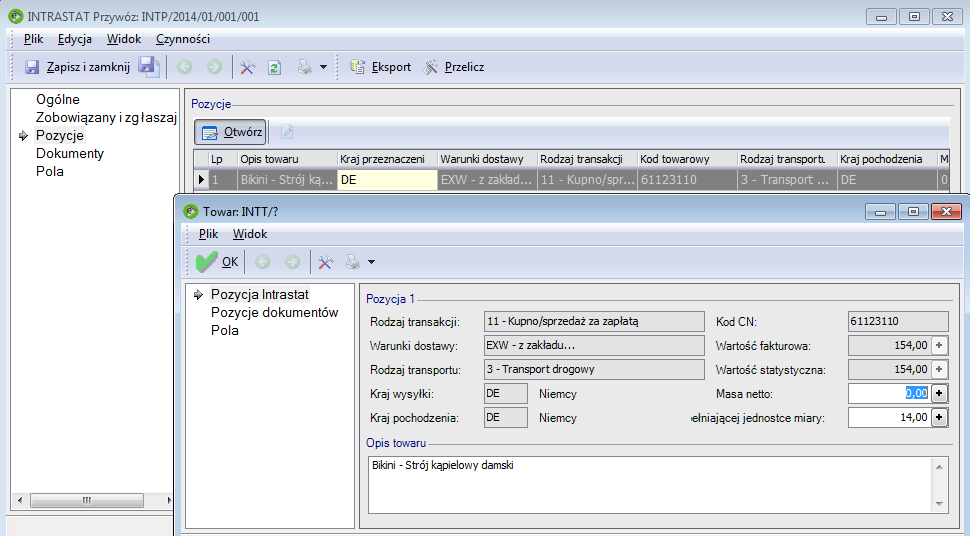Click the Rodzaj transportu field
Viewport: 970px width, 536px height.
pos(594,370)
